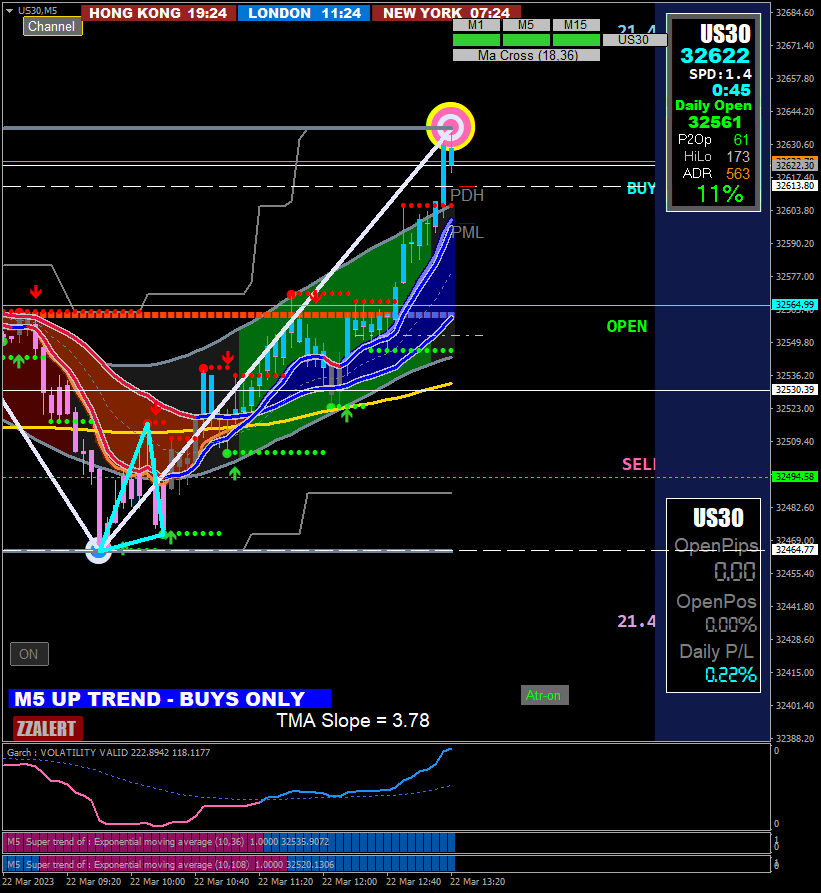The width and height of the screenshot is (821, 893).
Task: Click the Daily P/L 0.22% value
Action: pos(730,675)
